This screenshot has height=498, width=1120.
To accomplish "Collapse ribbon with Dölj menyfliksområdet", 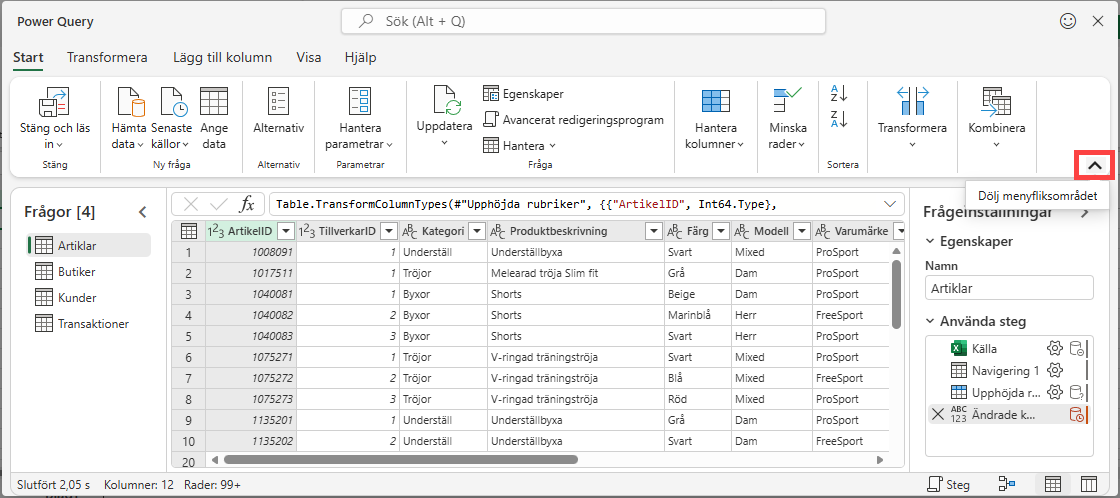I will (1094, 165).
